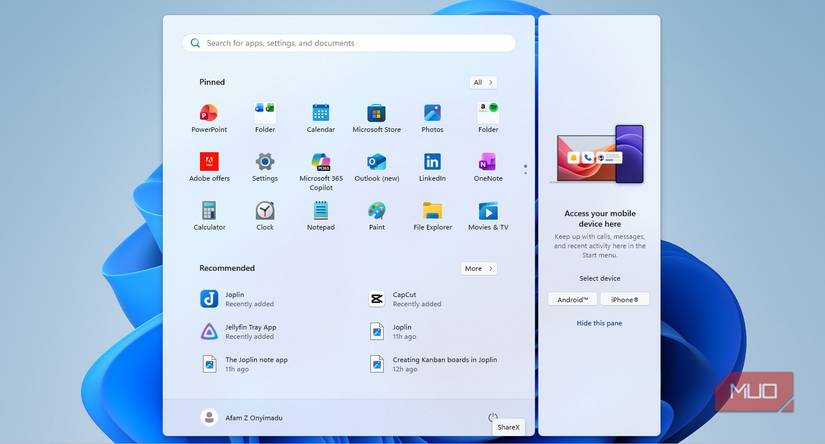Screen dimensions: 825x444
Task: Launch Paint
Action: tap(377, 216)
